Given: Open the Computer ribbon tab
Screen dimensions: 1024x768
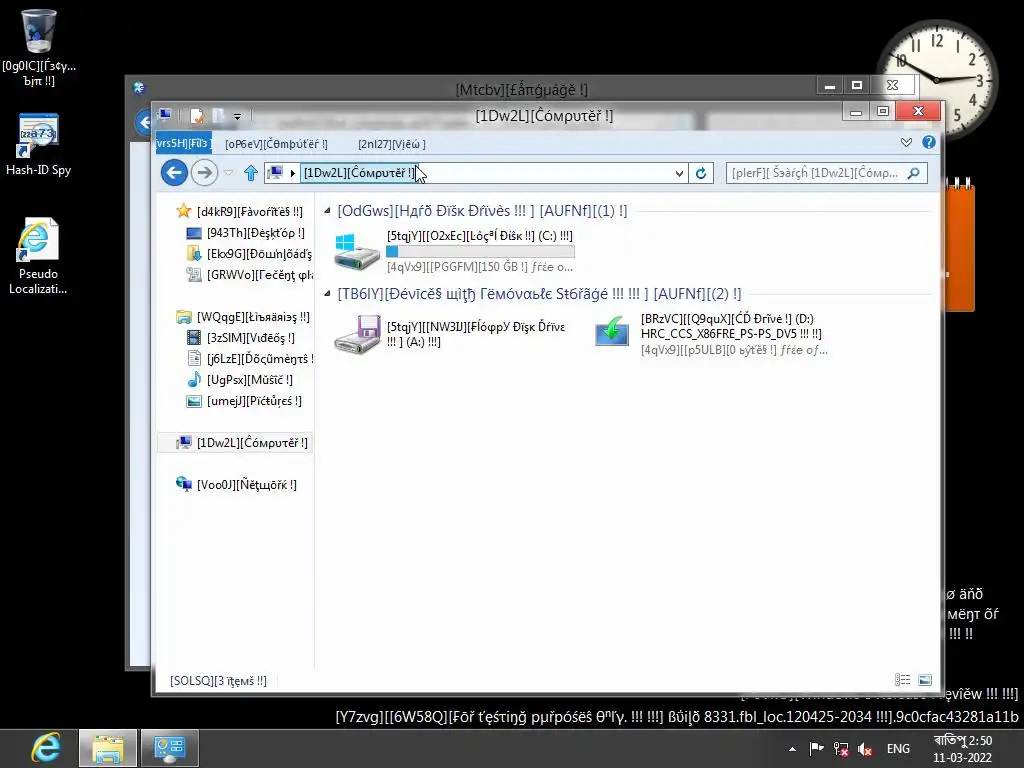Looking at the screenshot, I should tap(276, 144).
